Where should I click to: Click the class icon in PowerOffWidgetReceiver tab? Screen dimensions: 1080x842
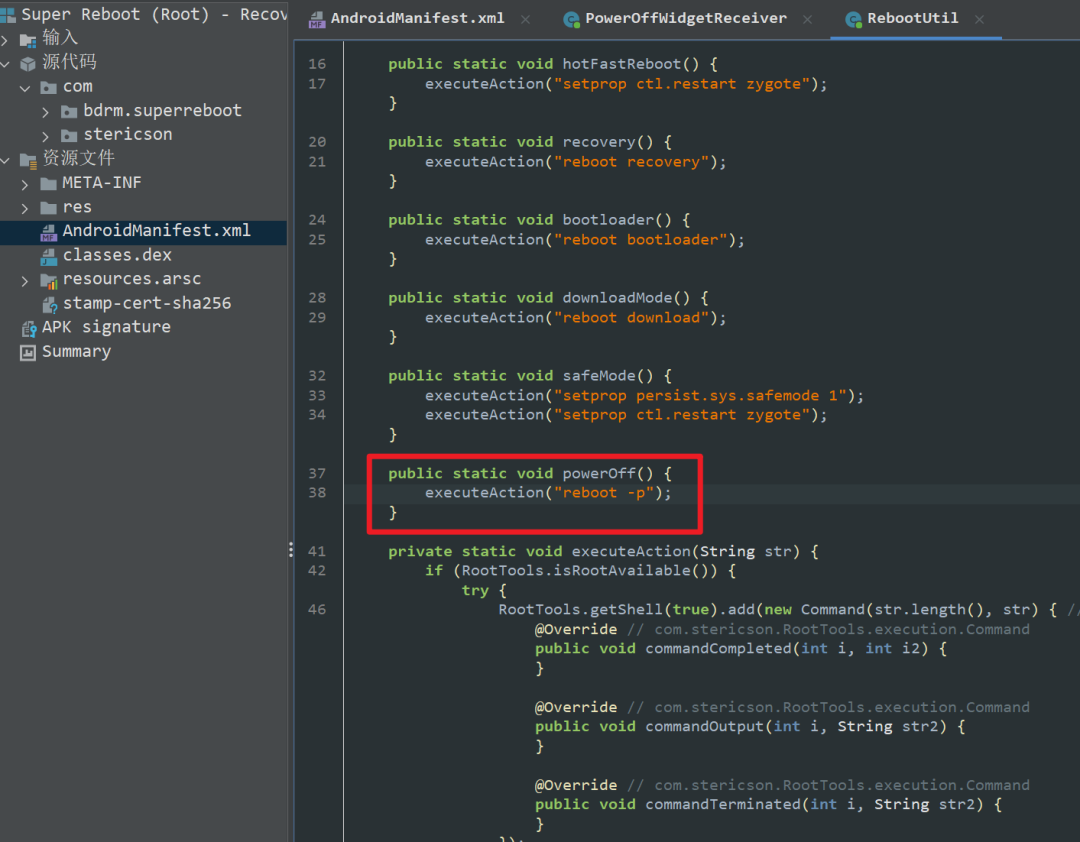click(x=571, y=20)
